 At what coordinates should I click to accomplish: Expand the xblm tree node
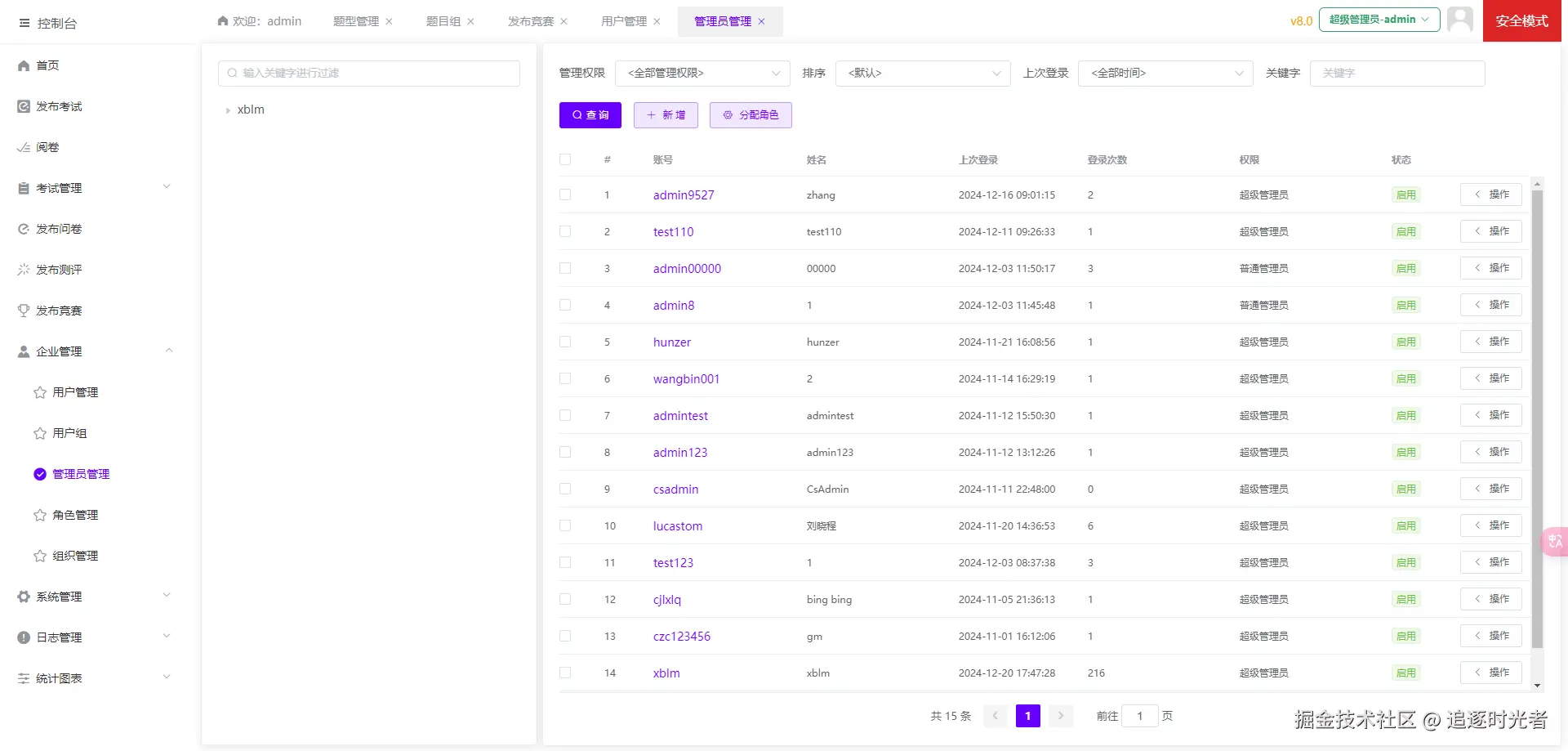pos(228,110)
